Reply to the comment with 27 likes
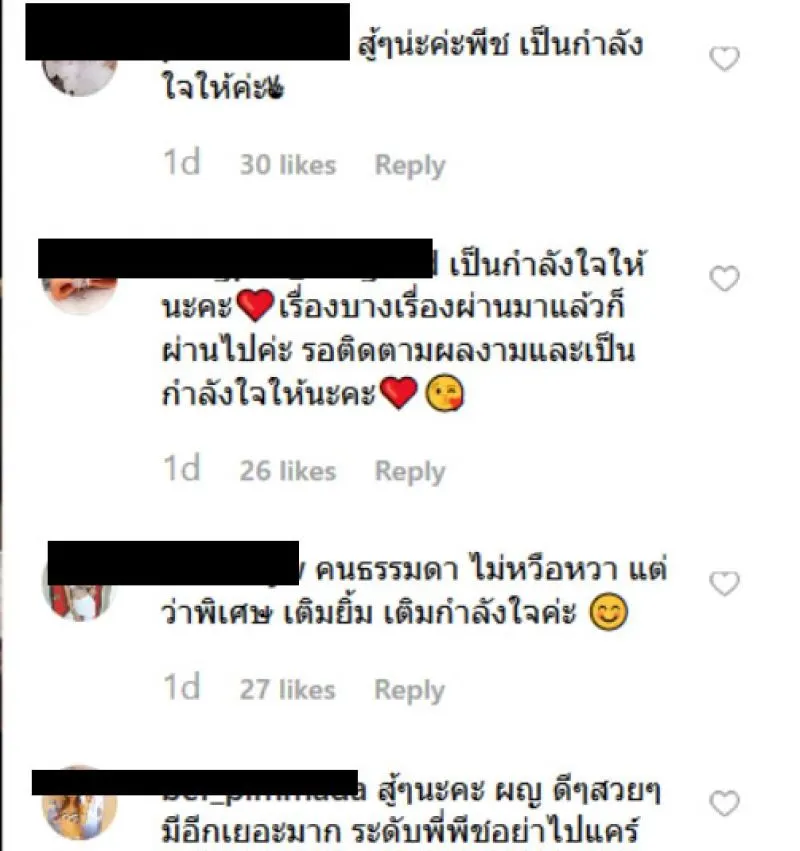The image size is (800, 851). point(409,690)
